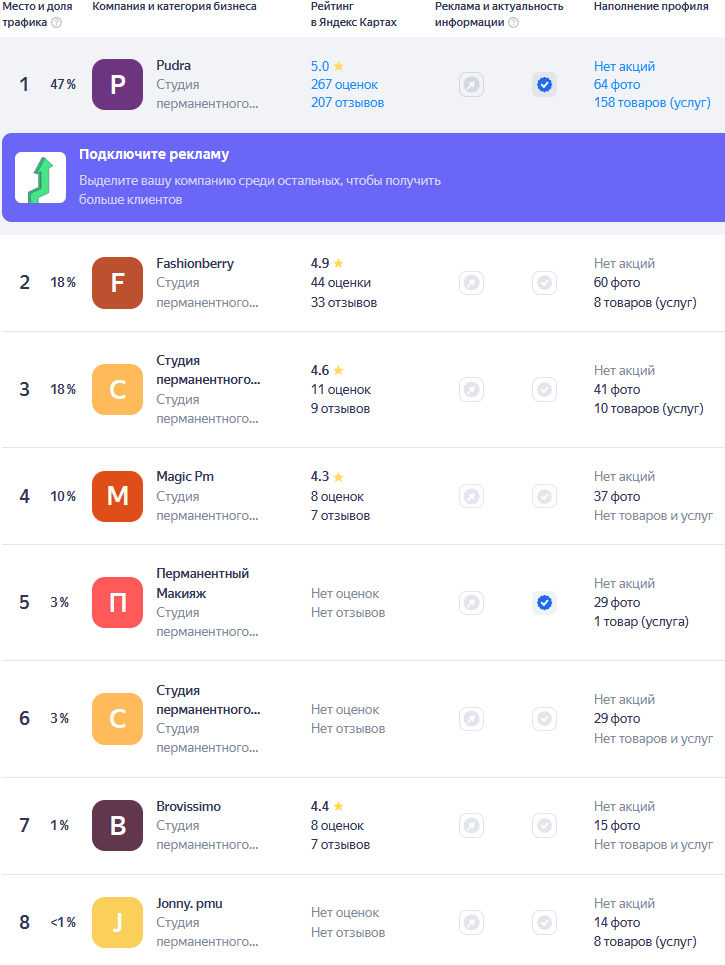Click the orange C avatar in row 3
The width and height of the screenshot is (725, 965).
118,390
